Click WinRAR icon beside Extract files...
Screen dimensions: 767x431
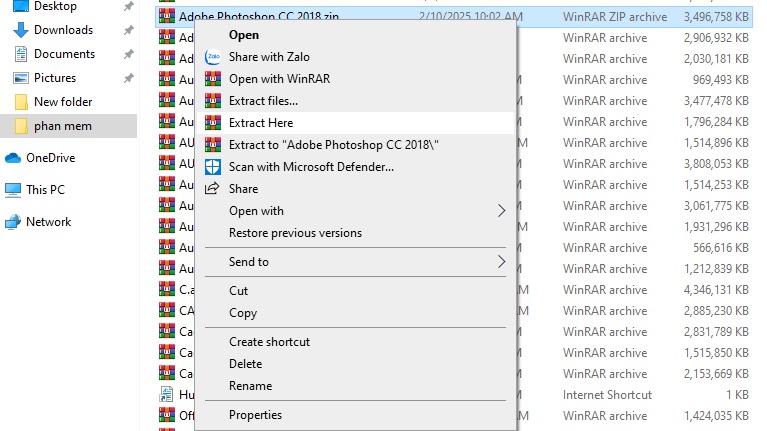pyautogui.click(x=212, y=101)
